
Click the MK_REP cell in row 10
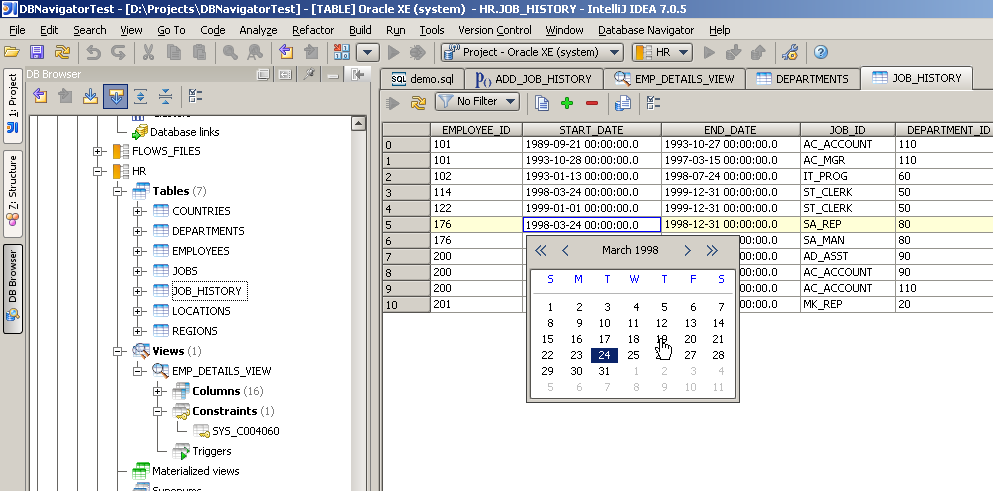coord(847,304)
